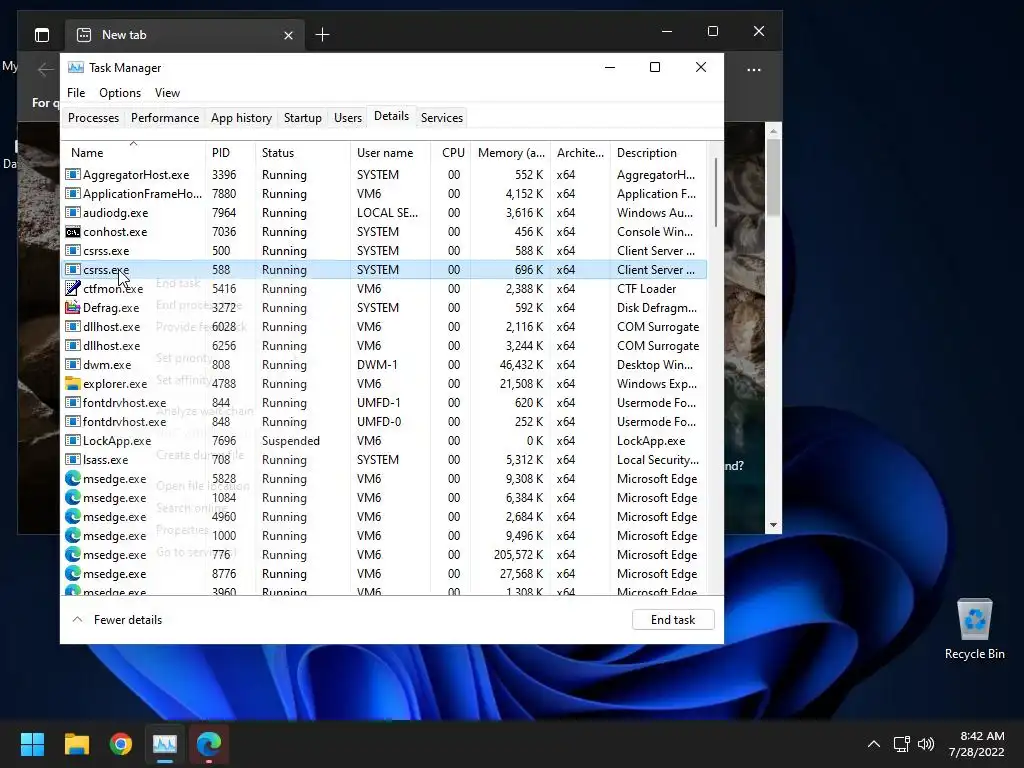The height and width of the screenshot is (768, 1024).
Task: Click the lsass.exe process icon
Action: click(x=72, y=460)
